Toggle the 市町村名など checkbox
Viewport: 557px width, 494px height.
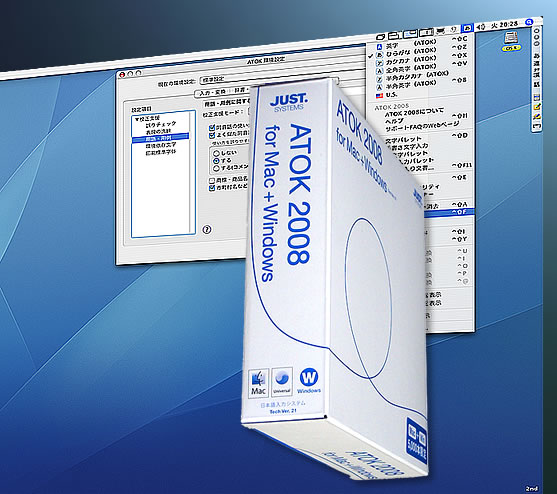click(x=212, y=188)
